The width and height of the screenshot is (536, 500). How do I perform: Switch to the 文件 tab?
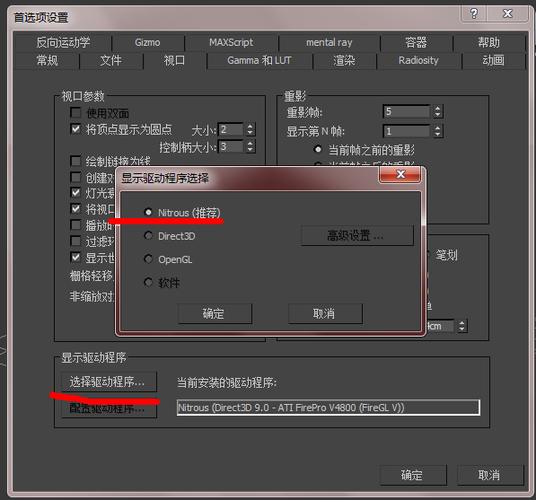tap(111, 60)
